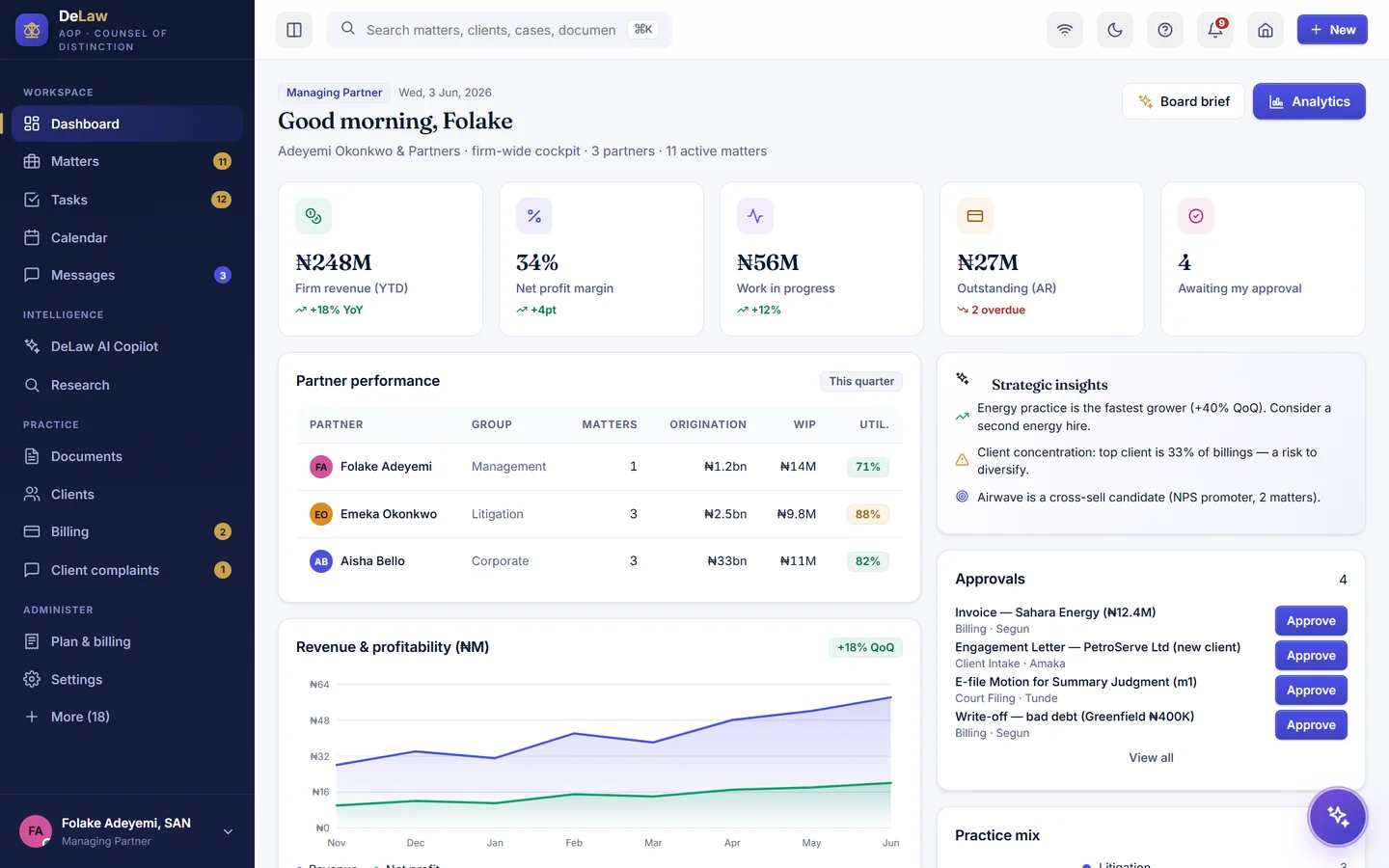Open notifications bell icon

[x=1215, y=30]
